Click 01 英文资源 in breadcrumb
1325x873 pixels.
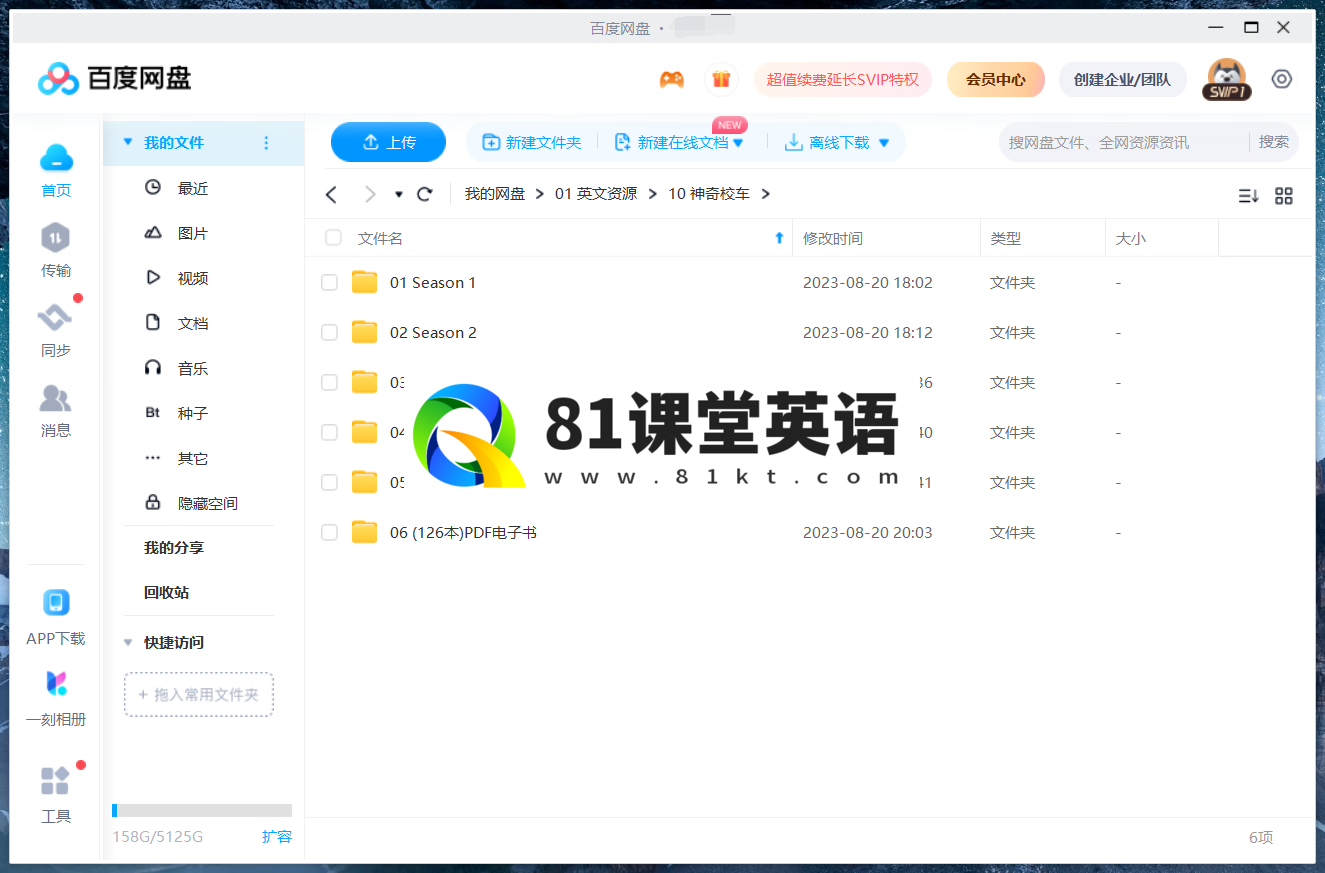coord(596,194)
